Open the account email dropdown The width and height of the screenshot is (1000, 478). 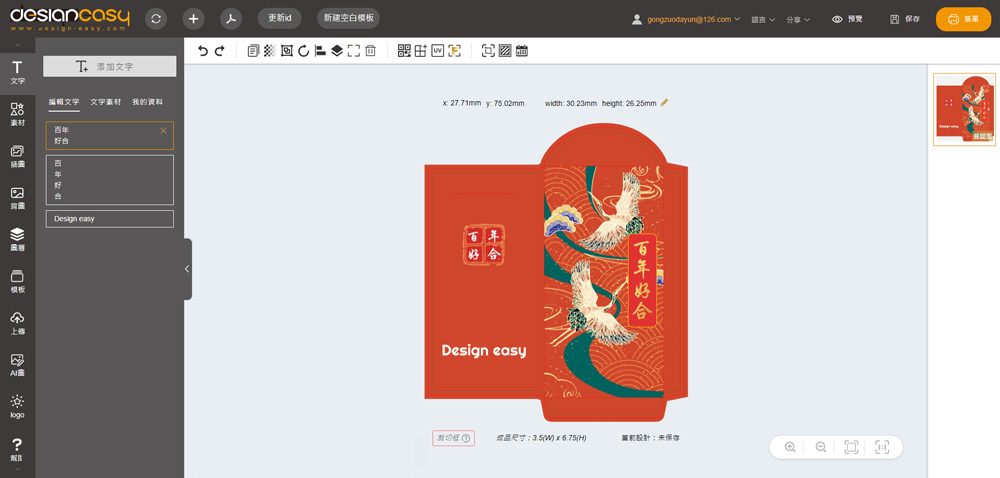click(686, 19)
